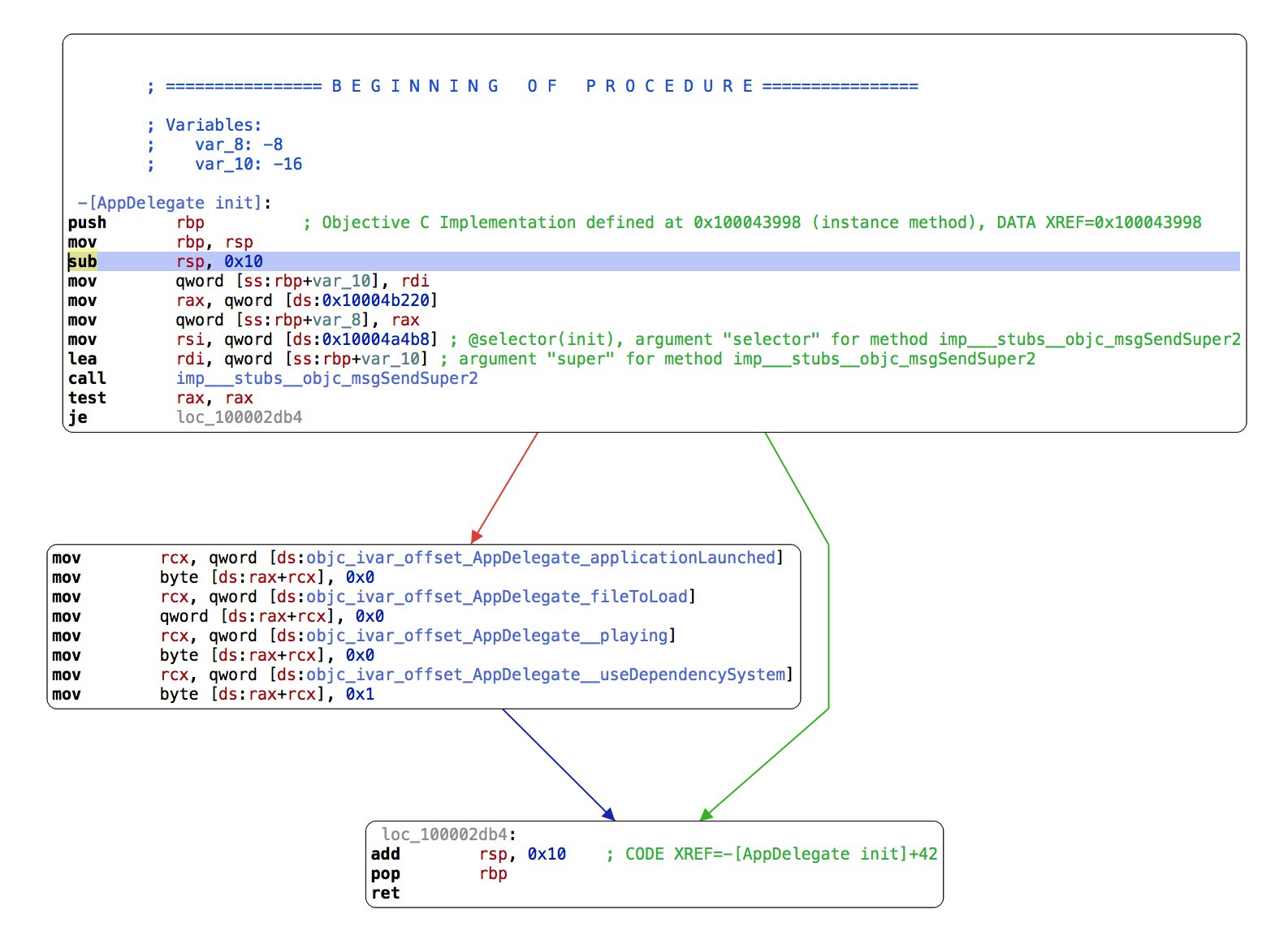1288x940 pixels.
Task: Click the 0x10004b220 address operand
Action: (375, 300)
